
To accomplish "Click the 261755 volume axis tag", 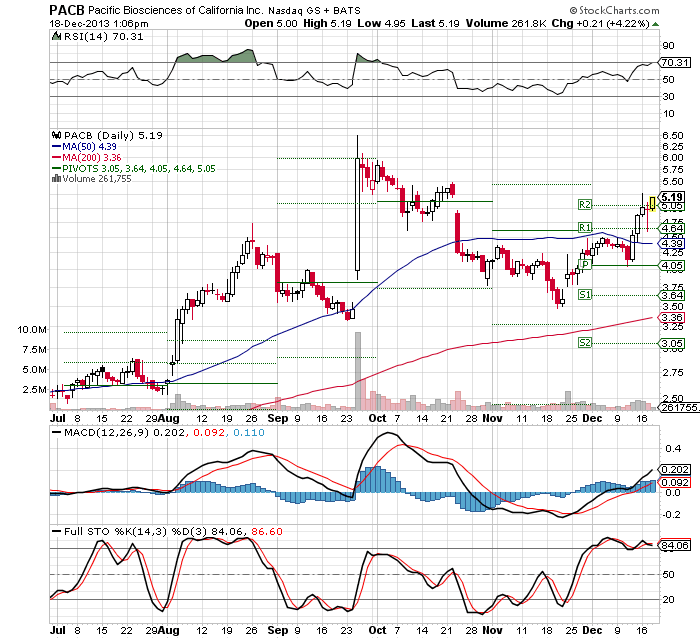I will pyautogui.click(x=677, y=407).
